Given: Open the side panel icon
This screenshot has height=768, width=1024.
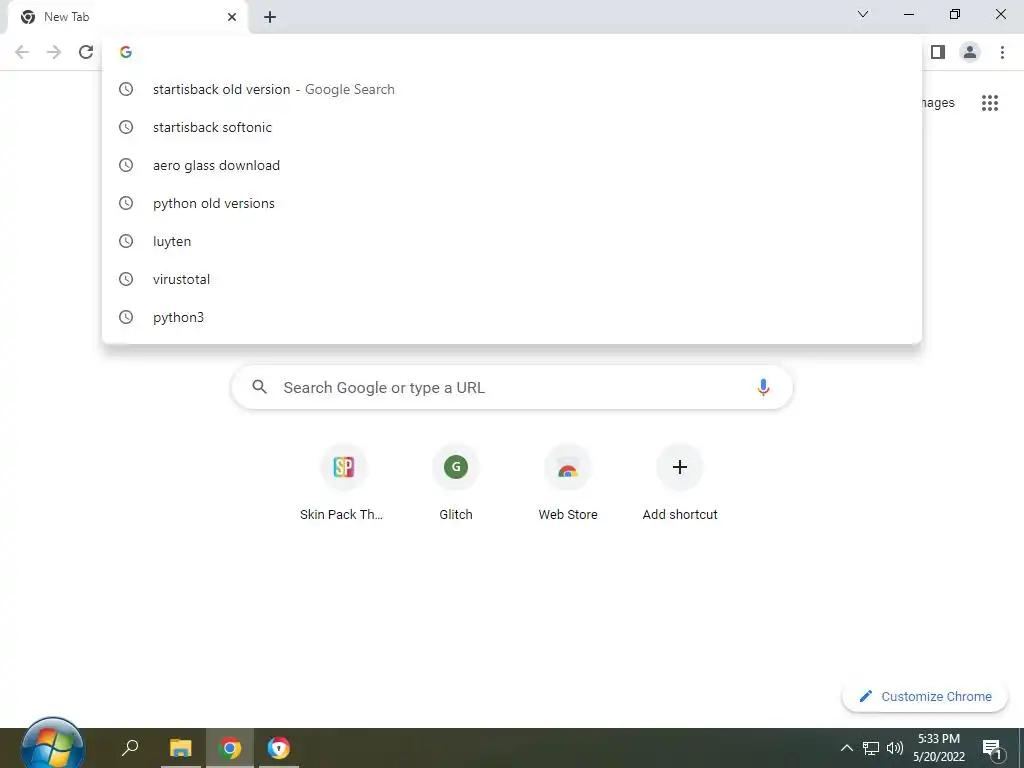Looking at the screenshot, I should pos(938,52).
